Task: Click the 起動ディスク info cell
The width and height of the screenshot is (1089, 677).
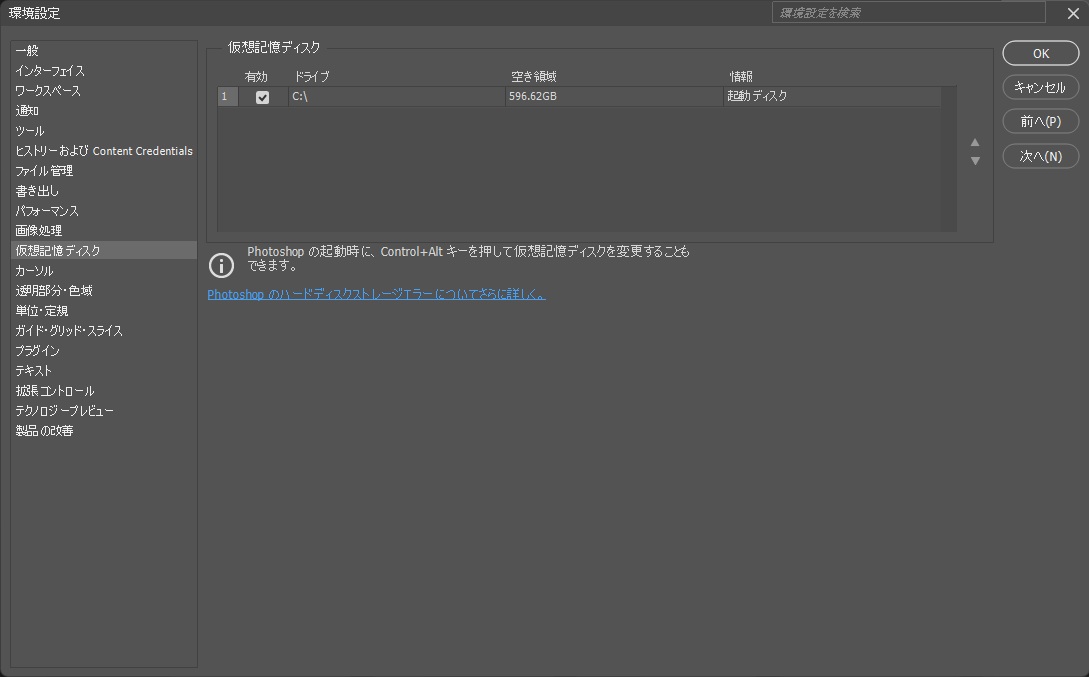Action: coord(832,97)
